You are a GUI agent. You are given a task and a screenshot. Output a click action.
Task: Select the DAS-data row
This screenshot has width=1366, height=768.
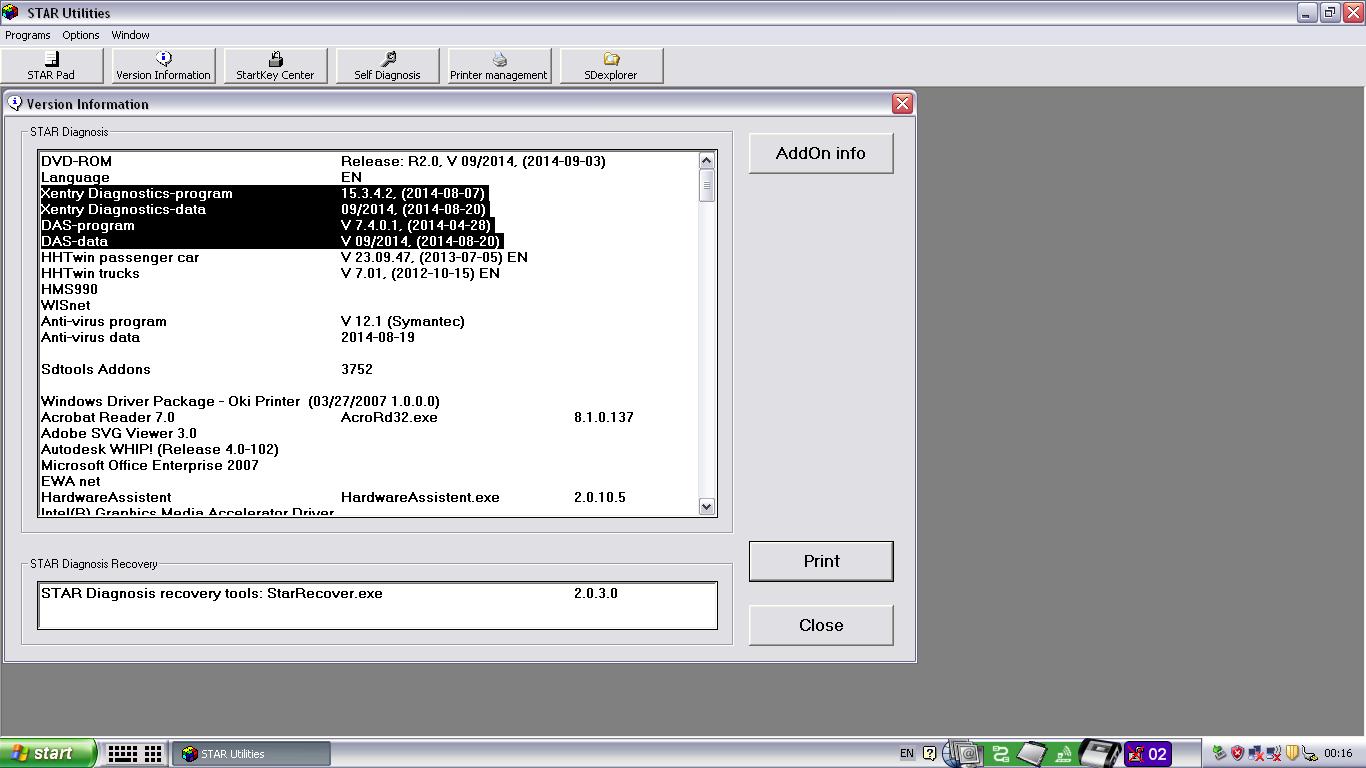pos(368,241)
